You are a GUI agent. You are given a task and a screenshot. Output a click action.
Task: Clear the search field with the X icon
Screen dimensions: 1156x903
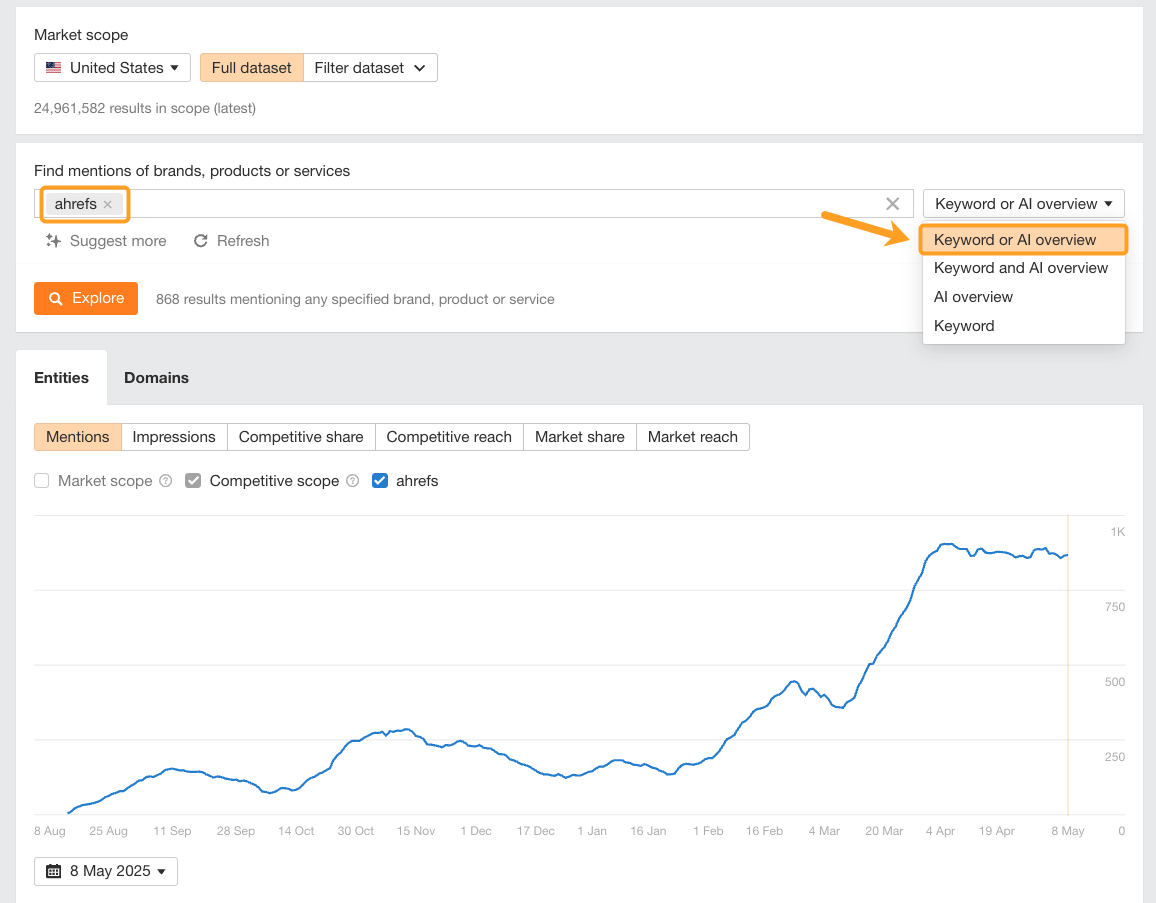click(892, 203)
